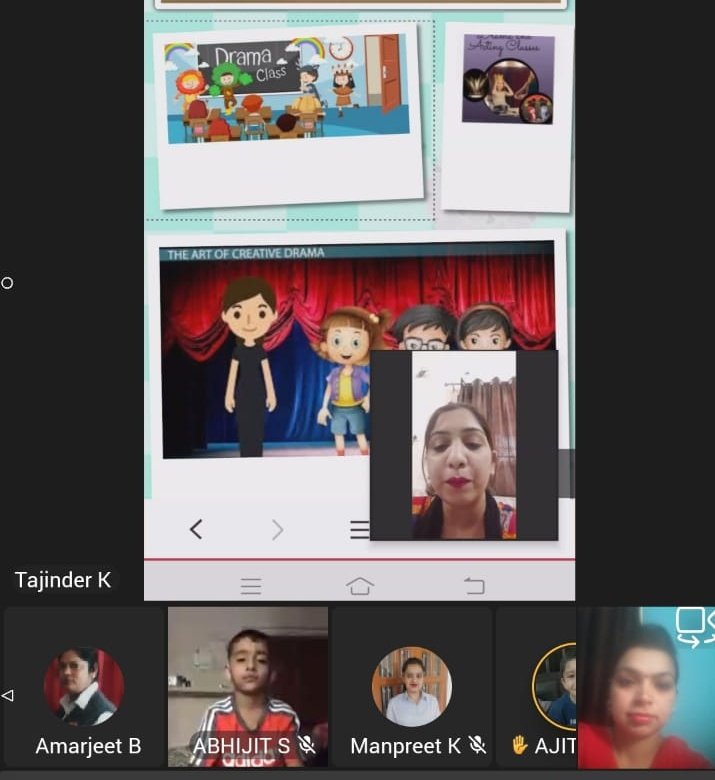Open the Drama Class cartoon image
The height and width of the screenshot is (780, 715).
pos(288,89)
